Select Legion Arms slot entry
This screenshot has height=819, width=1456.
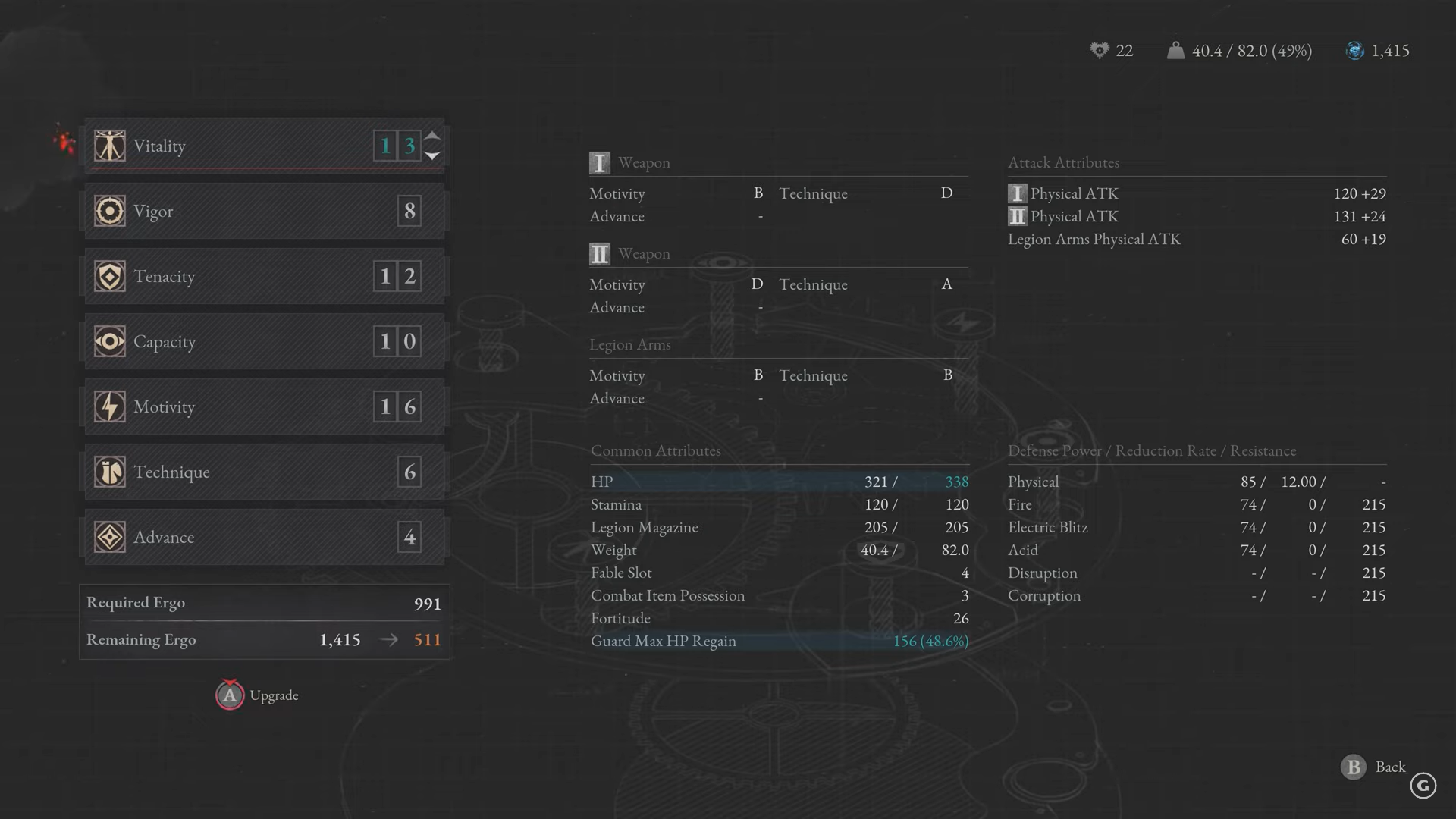coord(629,345)
